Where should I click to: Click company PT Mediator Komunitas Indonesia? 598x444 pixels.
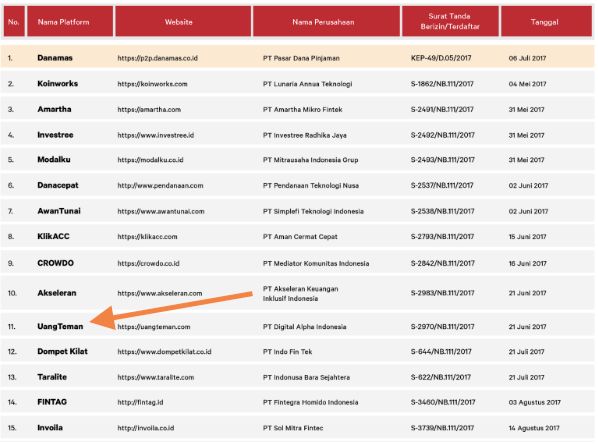316,264
